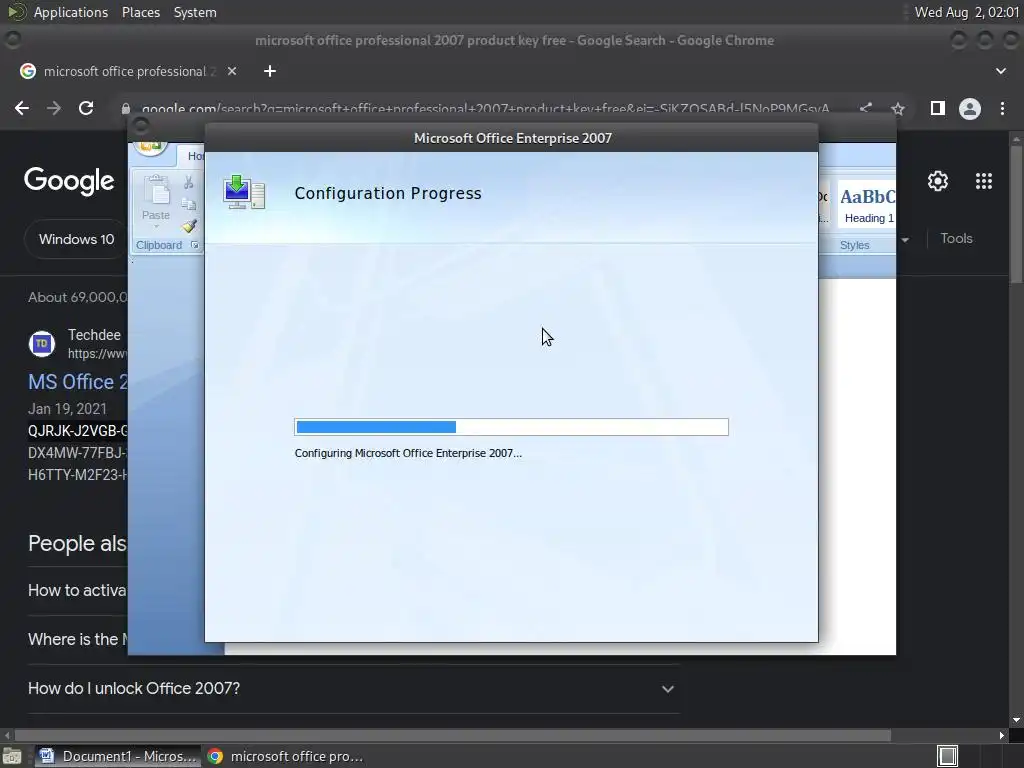Click the Word Office button orb

tap(151, 147)
